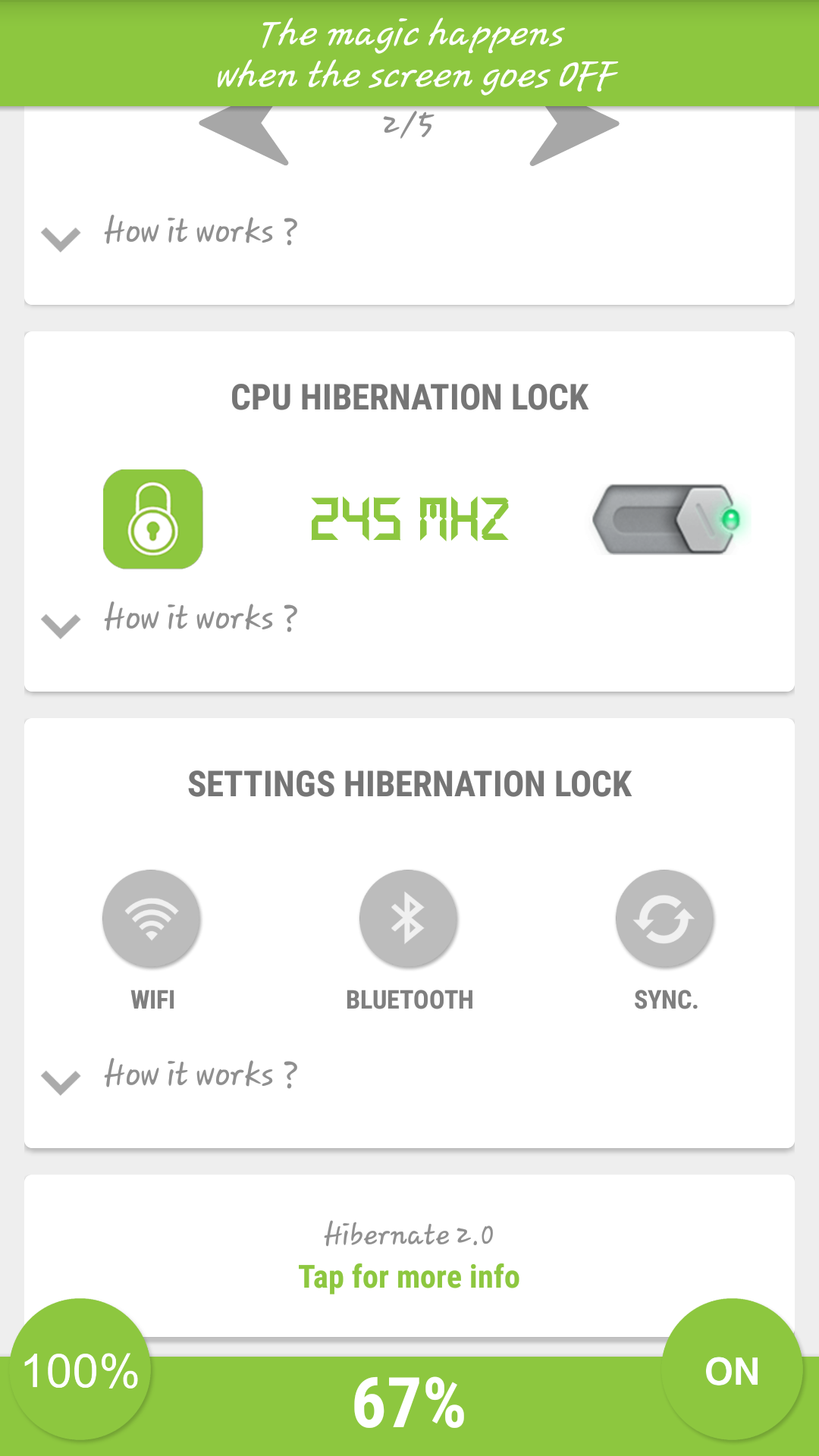Tap the Bluetooth hibernation icon
The width and height of the screenshot is (819, 1456).
click(x=409, y=918)
